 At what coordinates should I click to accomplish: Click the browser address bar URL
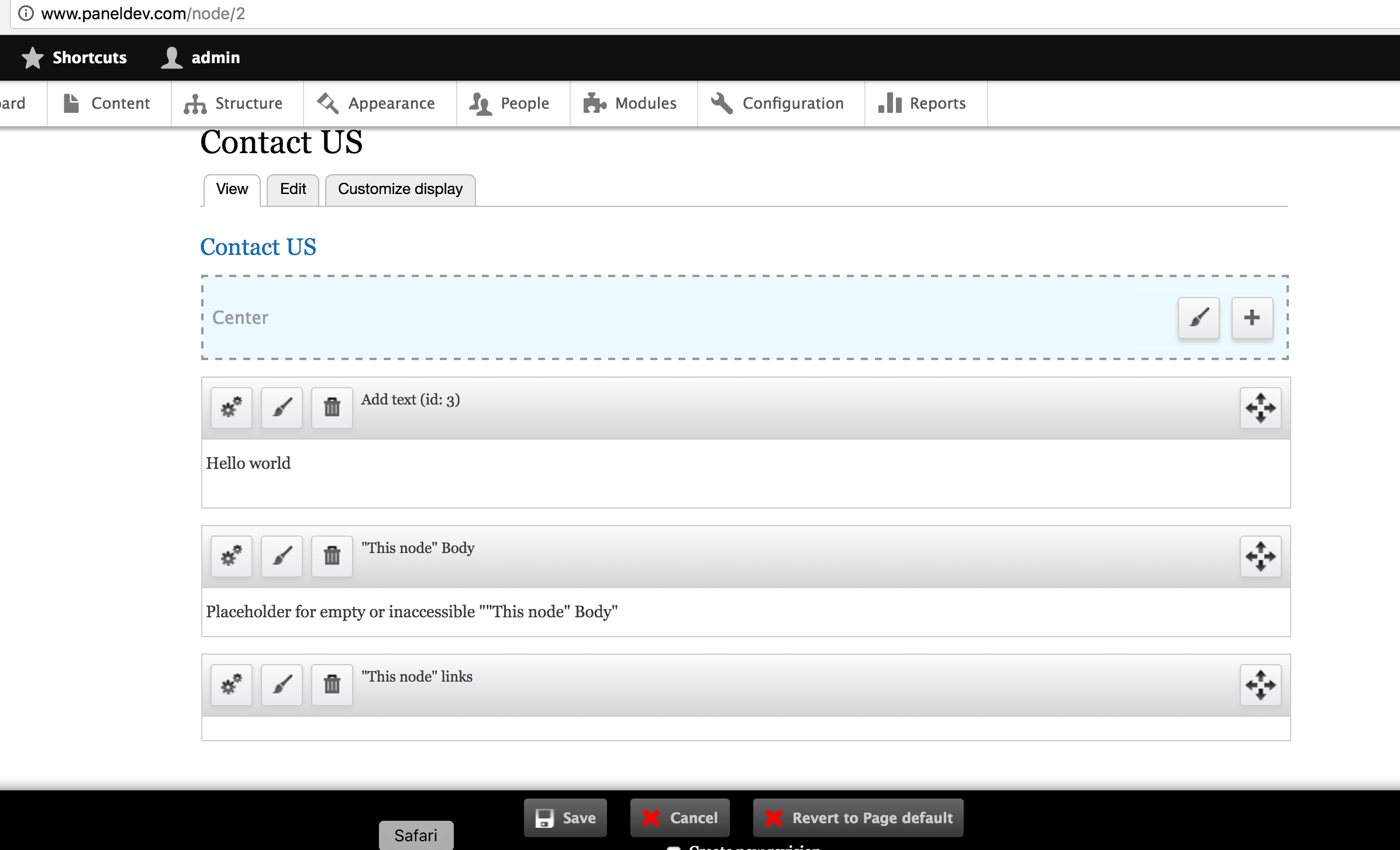pyautogui.click(x=143, y=13)
